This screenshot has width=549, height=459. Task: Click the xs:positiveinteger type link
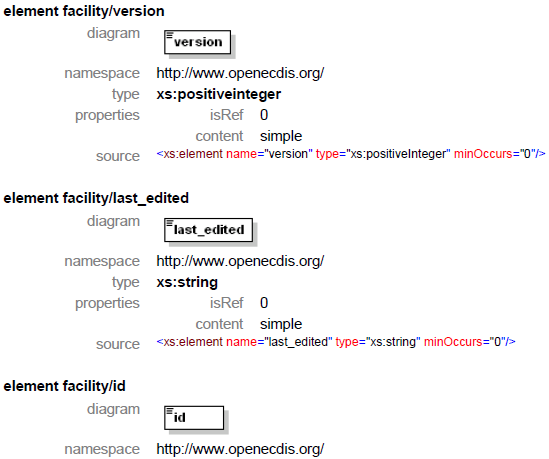(218, 95)
